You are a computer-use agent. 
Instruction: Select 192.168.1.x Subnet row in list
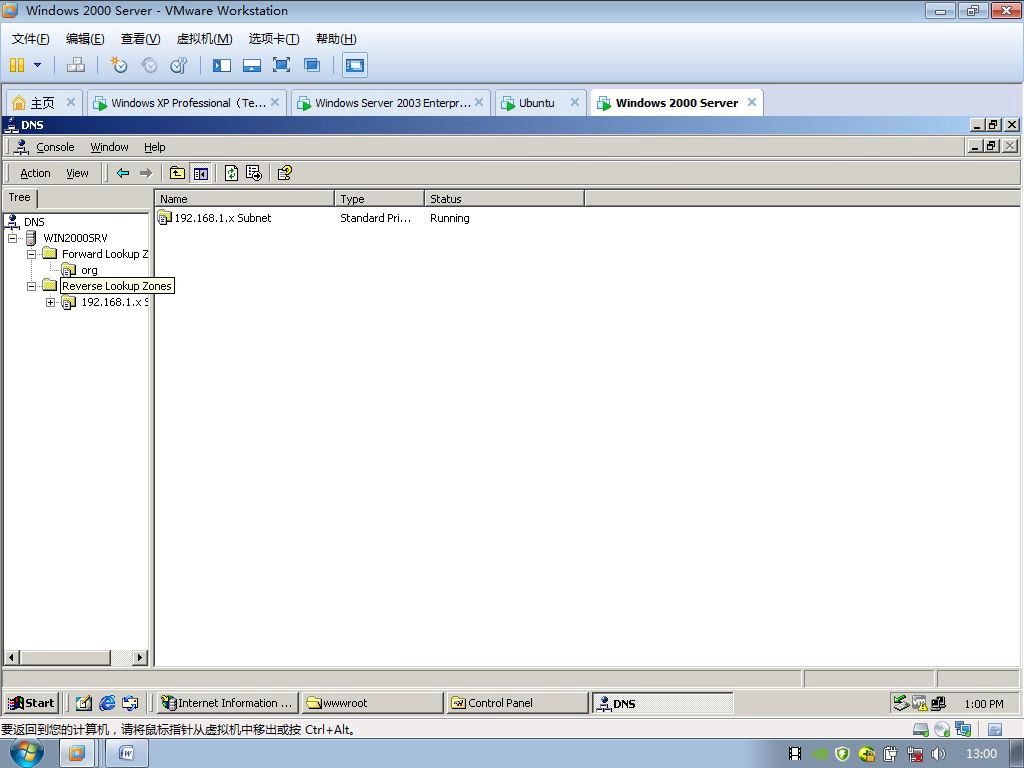click(222, 218)
